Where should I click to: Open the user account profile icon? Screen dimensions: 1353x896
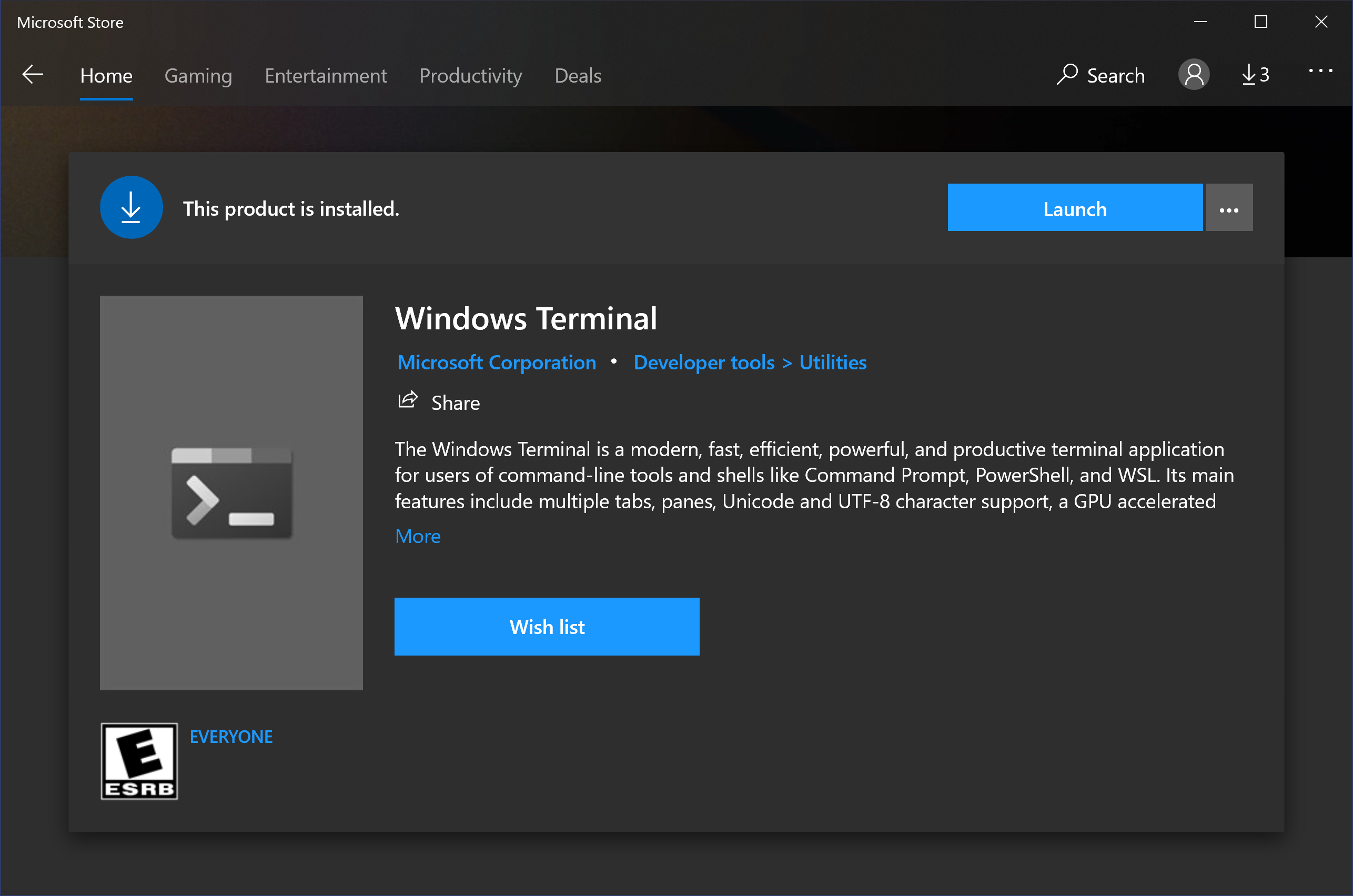point(1194,75)
